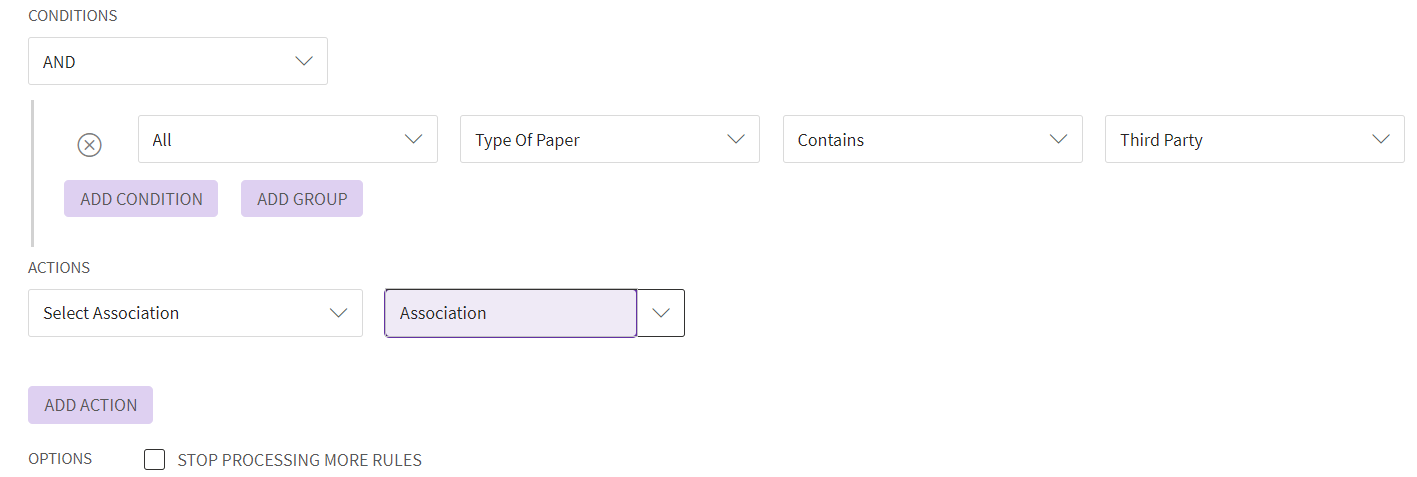Click the chevron arrow in the AND box
The width and height of the screenshot is (1417, 477).
point(304,62)
